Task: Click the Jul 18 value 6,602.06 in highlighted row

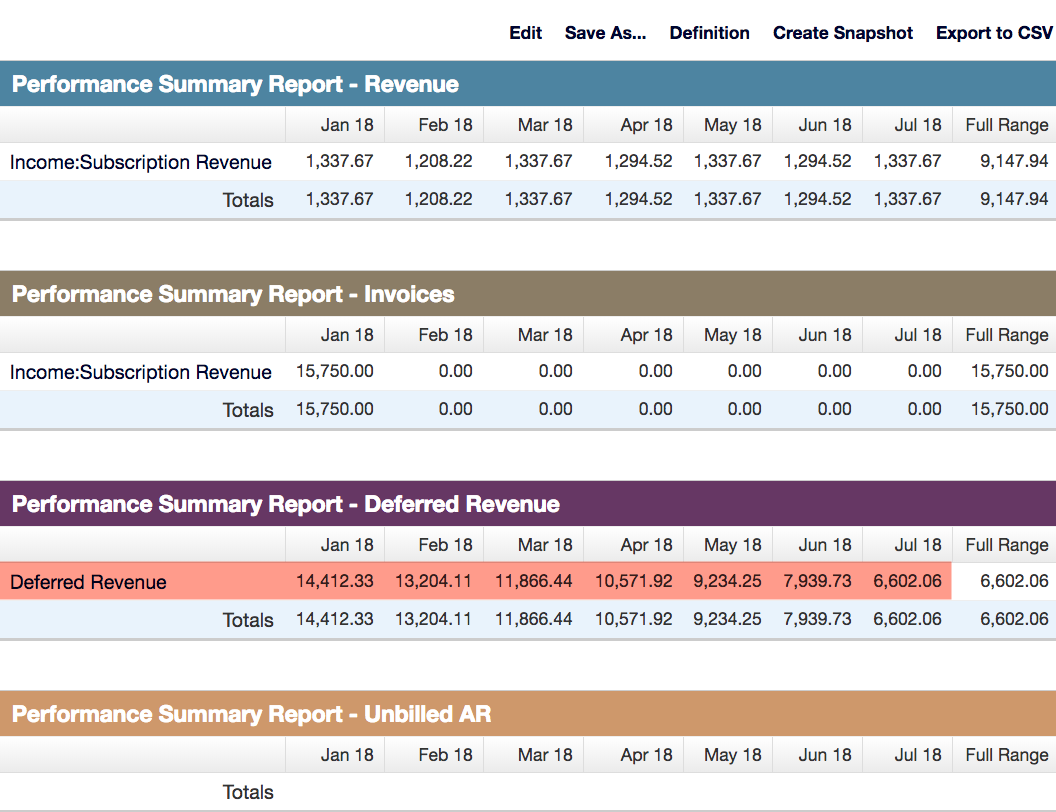Action: pyautogui.click(x=907, y=581)
